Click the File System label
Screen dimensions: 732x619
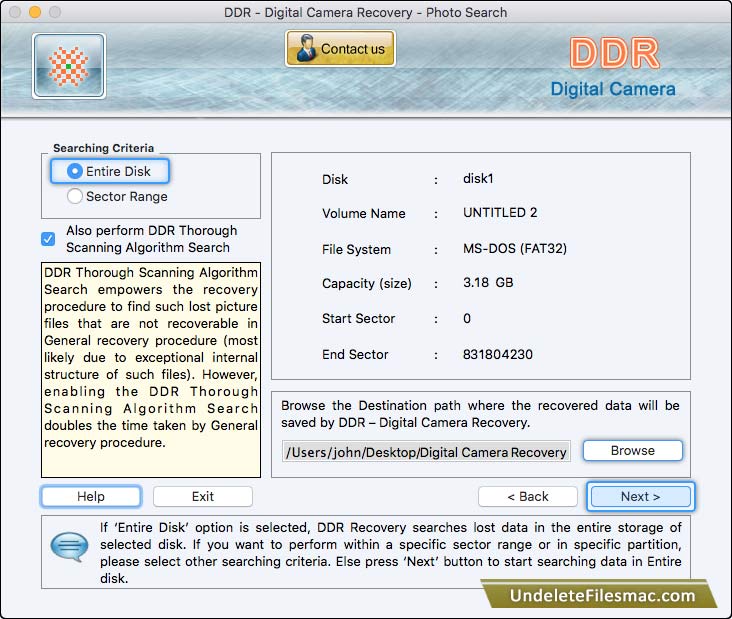[x=356, y=249]
